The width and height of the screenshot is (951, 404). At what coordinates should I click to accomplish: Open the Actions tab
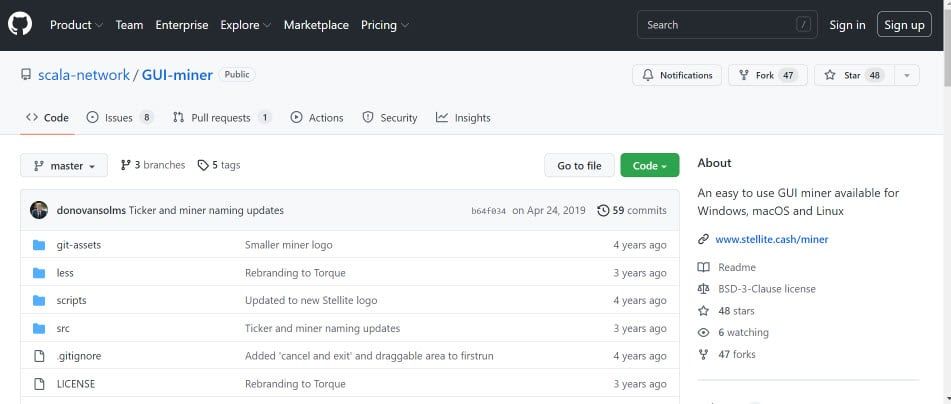(x=317, y=118)
